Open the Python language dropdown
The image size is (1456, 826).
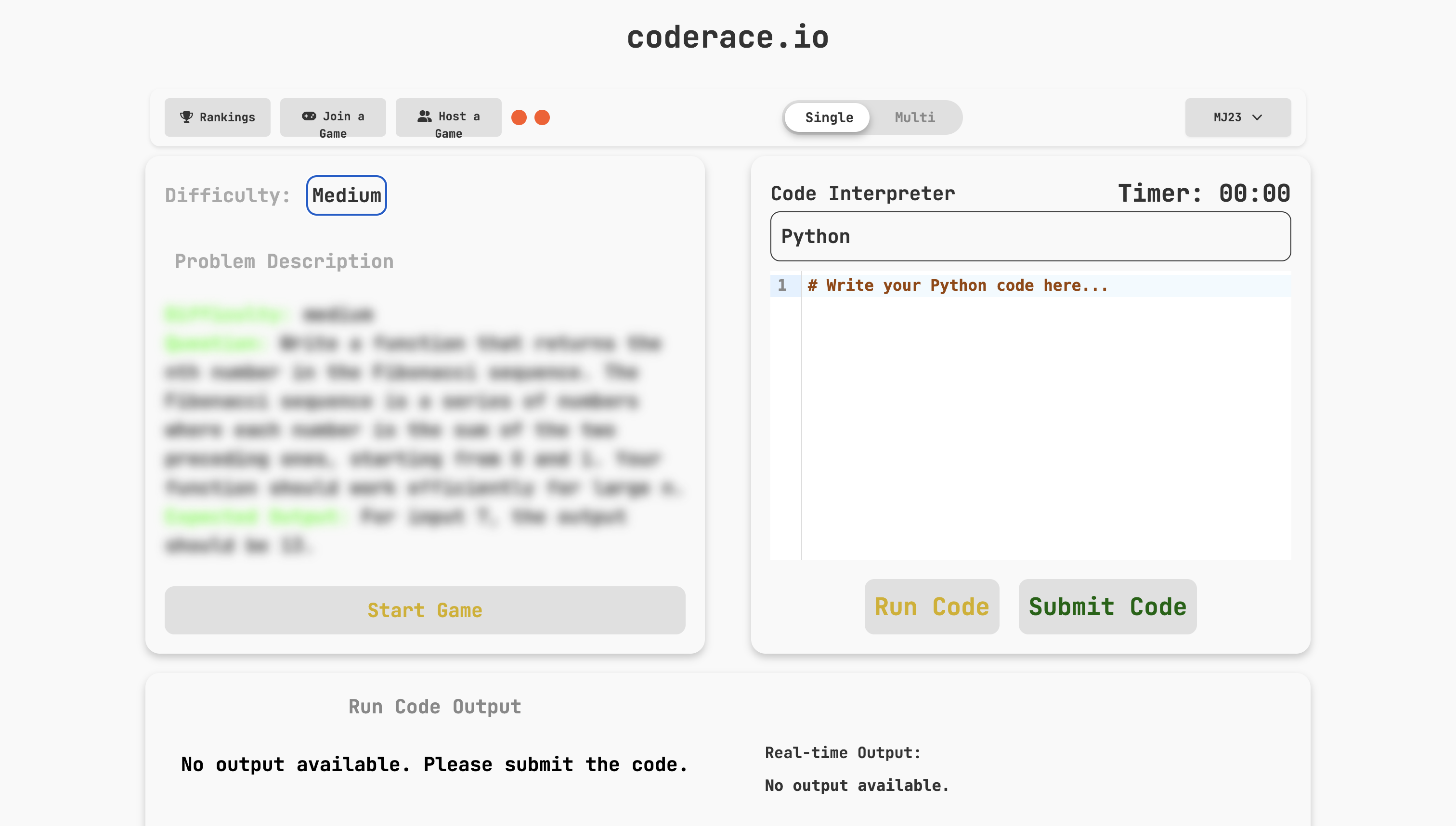point(1030,236)
